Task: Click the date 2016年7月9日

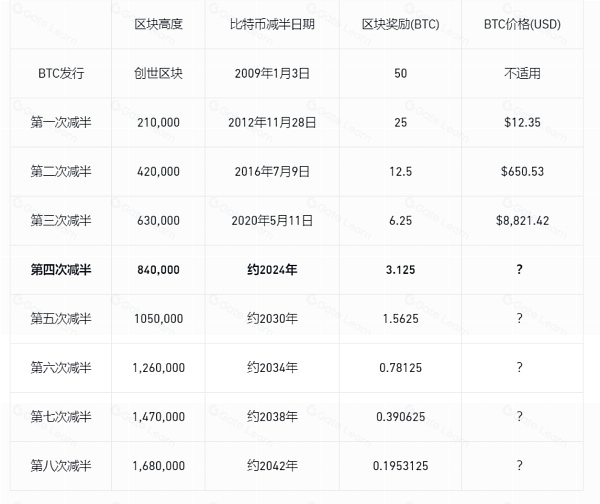Action: (x=272, y=171)
